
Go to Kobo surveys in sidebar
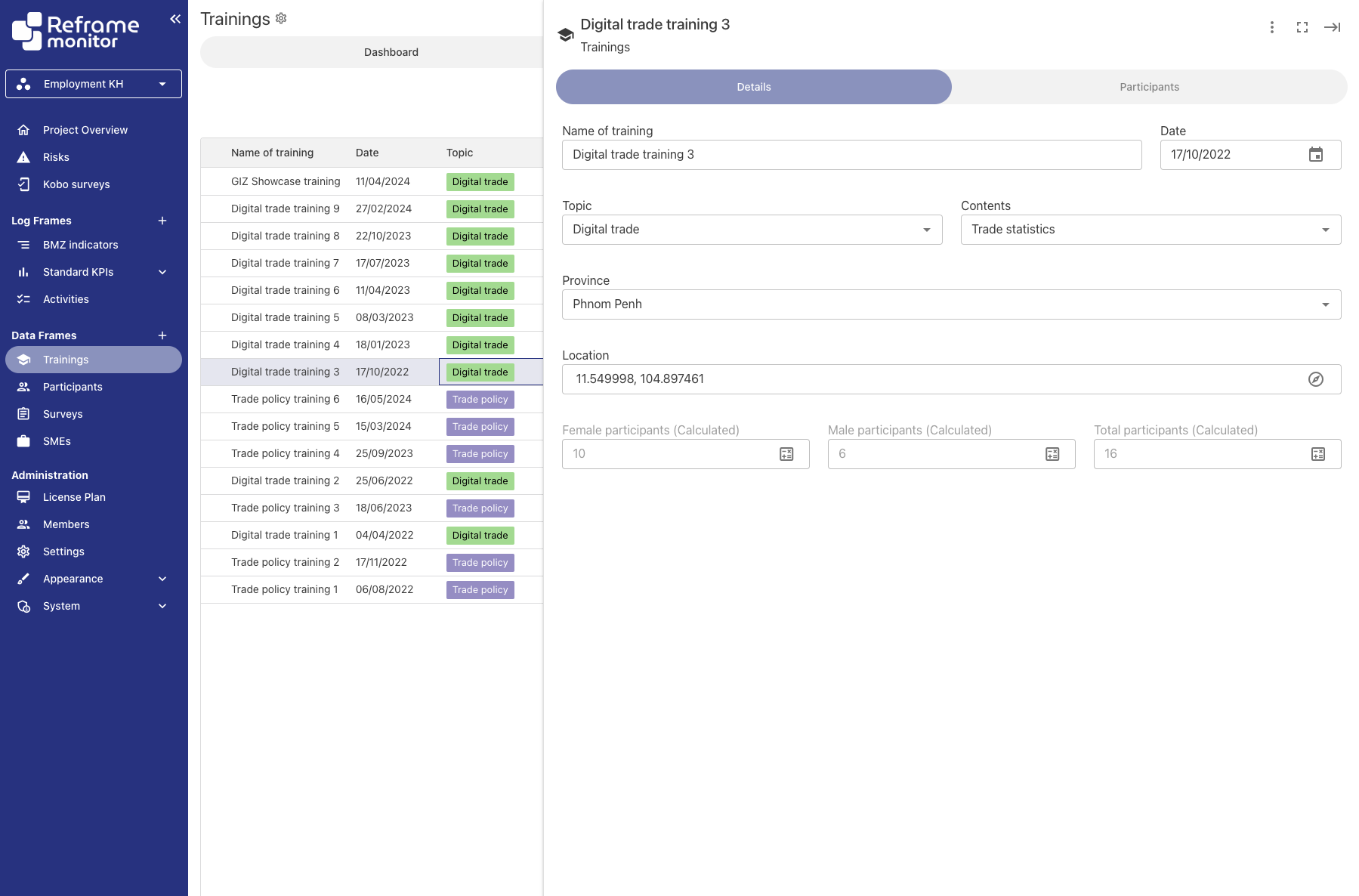[76, 184]
